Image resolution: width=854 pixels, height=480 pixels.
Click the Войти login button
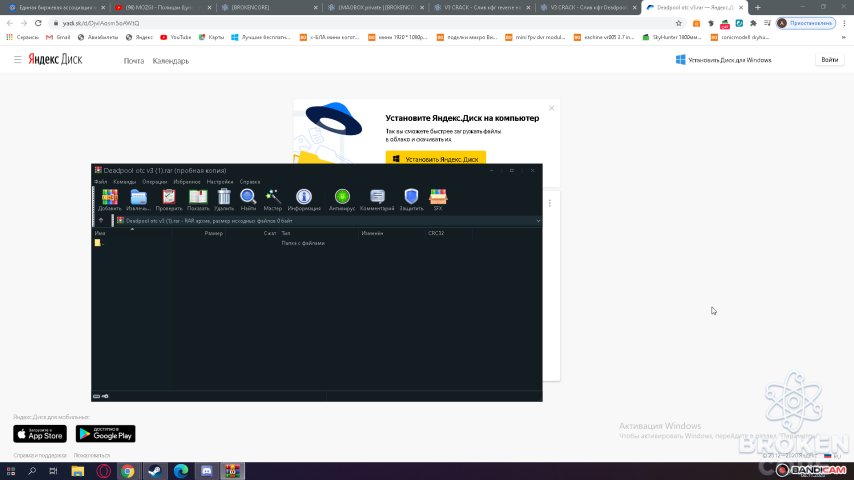829,59
